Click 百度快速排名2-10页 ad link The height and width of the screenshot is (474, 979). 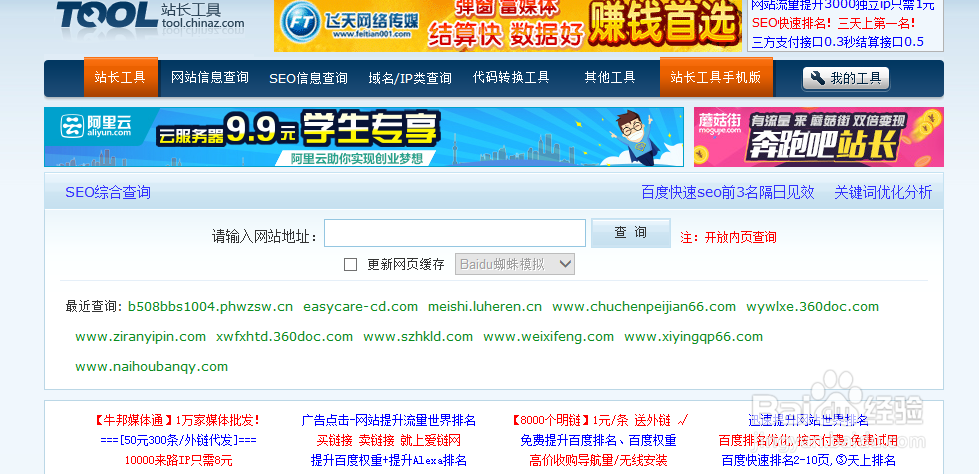[x=809, y=461]
